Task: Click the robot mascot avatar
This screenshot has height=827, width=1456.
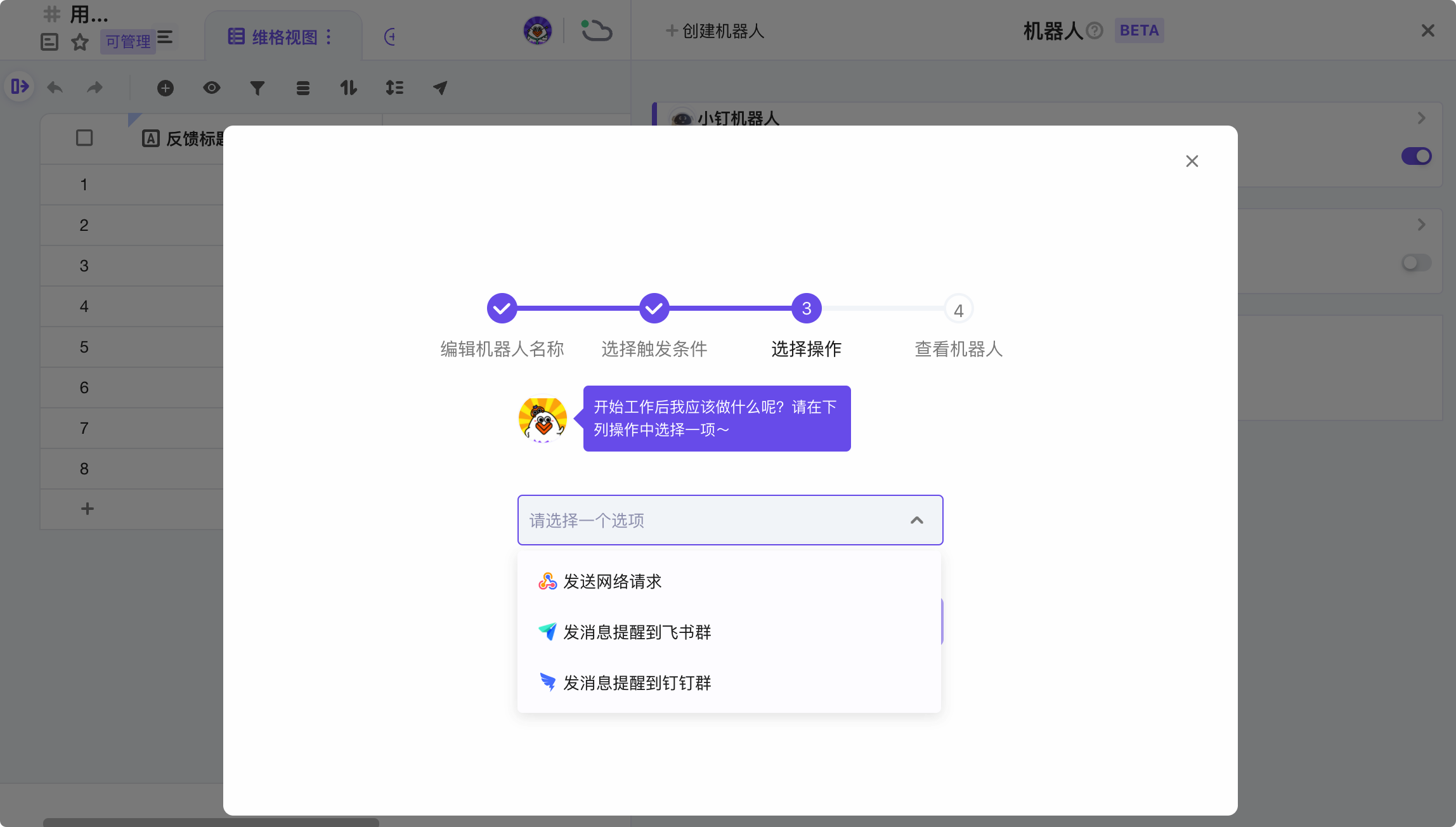Action: pos(543,419)
